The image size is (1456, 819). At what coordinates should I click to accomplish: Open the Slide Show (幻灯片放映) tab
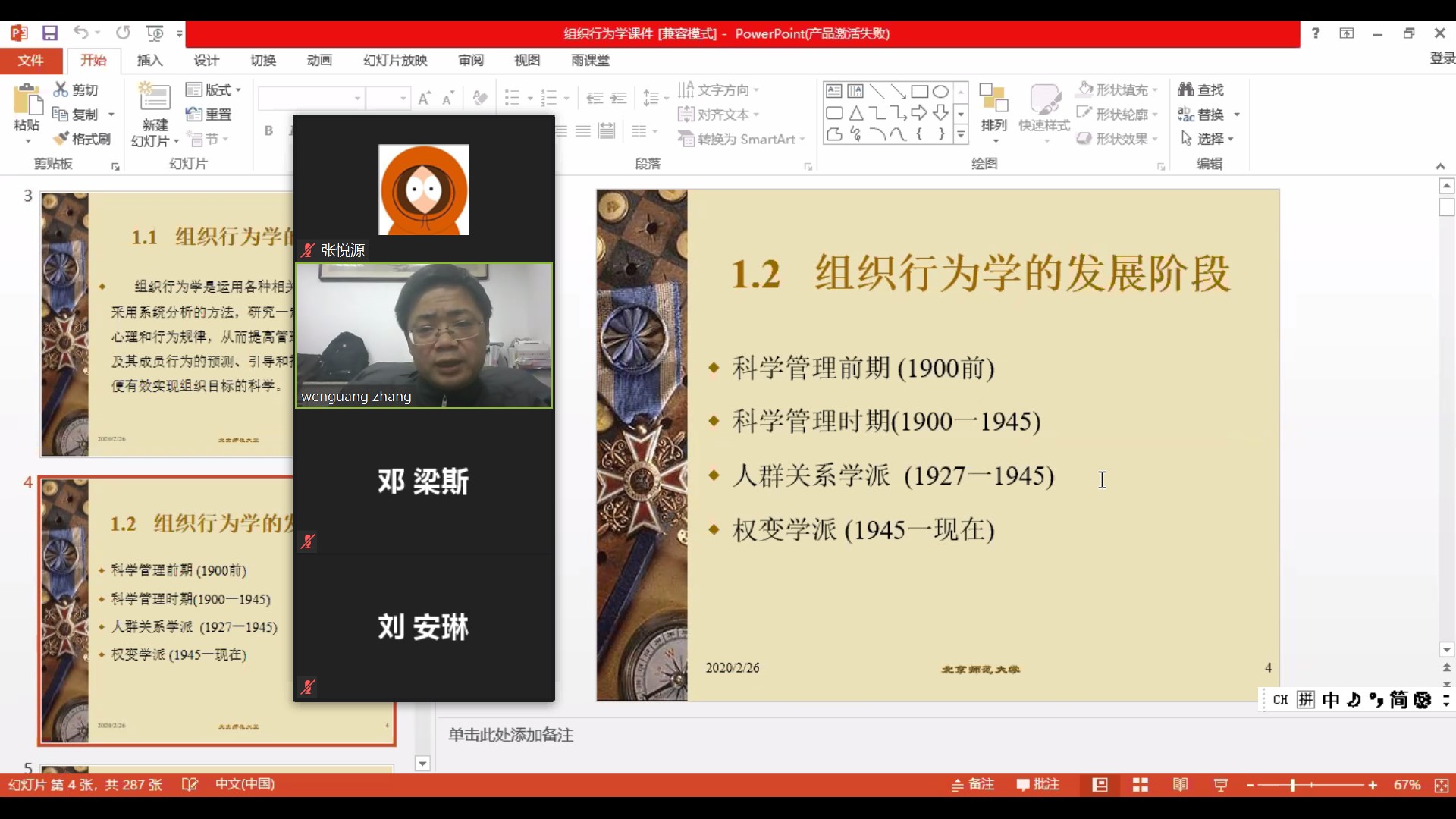pos(395,60)
